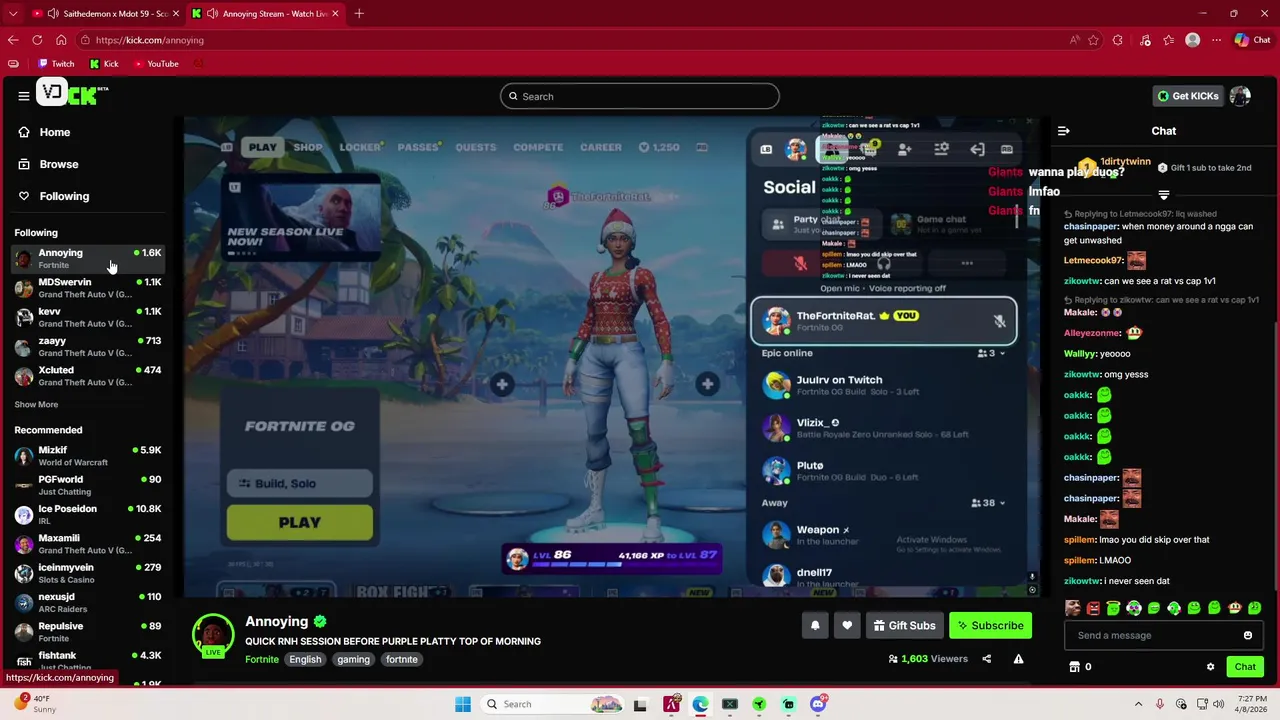Click Read aloud icon in address bar
This screenshot has height=720, width=1280.
tap(1075, 40)
